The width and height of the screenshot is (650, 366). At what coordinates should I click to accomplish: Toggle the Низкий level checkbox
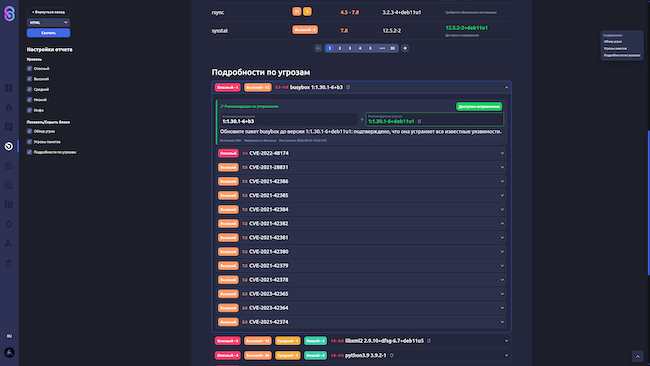[x=29, y=99]
